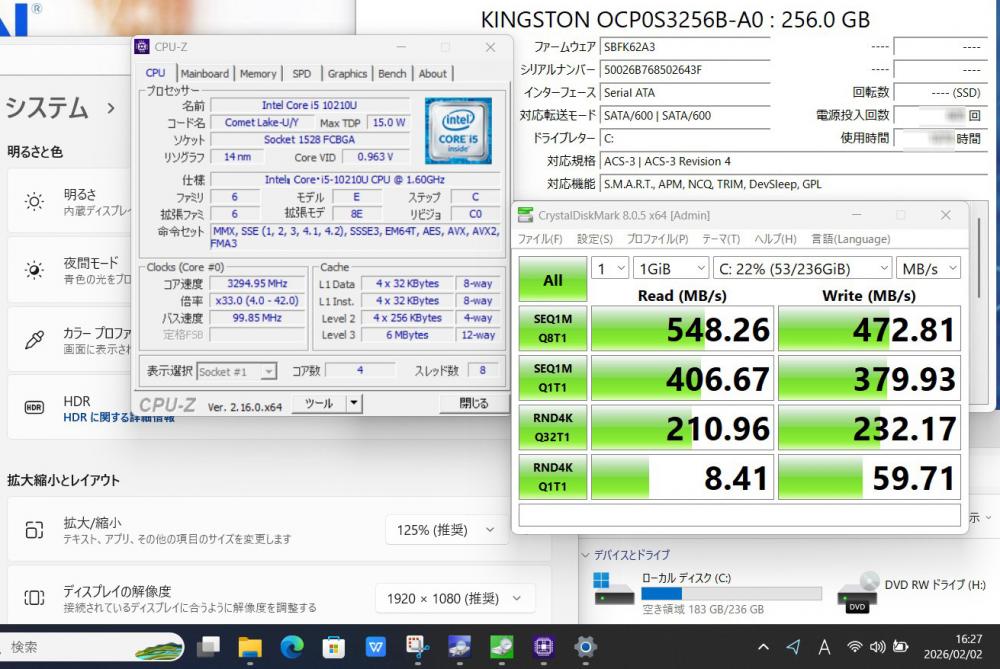Run the SEQ1M Q1T1 benchmark
This screenshot has width=1000, height=669.
point(552,378)
